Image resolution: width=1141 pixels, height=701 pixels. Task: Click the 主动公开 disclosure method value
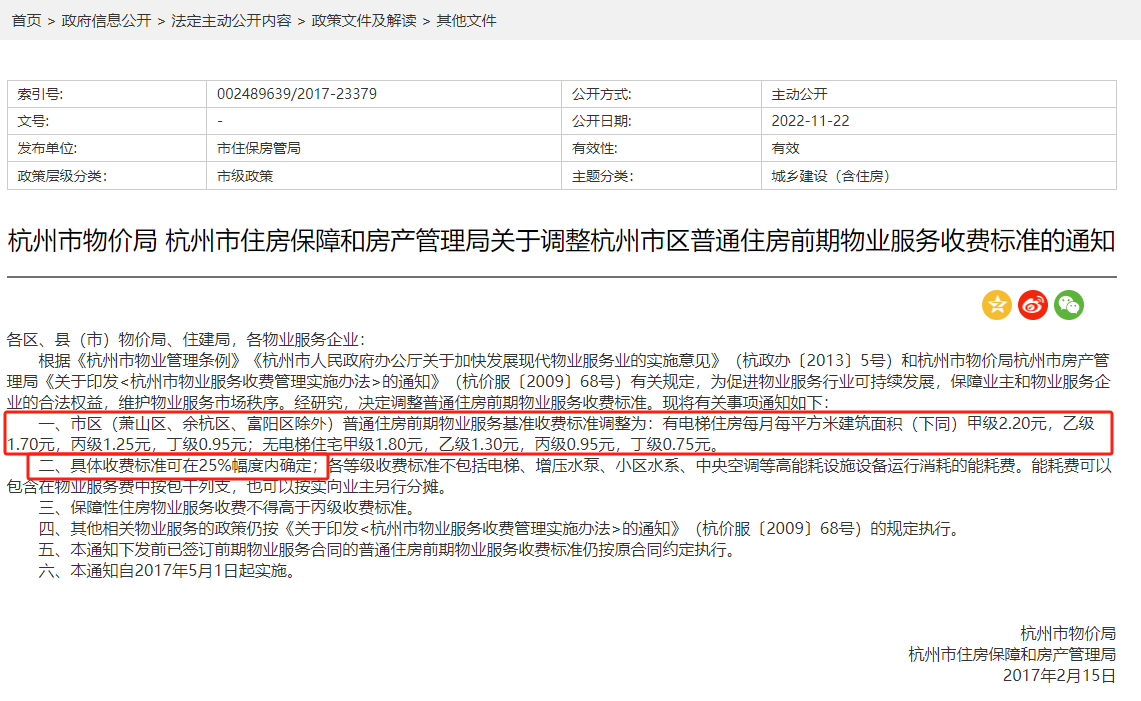point(799,94)
